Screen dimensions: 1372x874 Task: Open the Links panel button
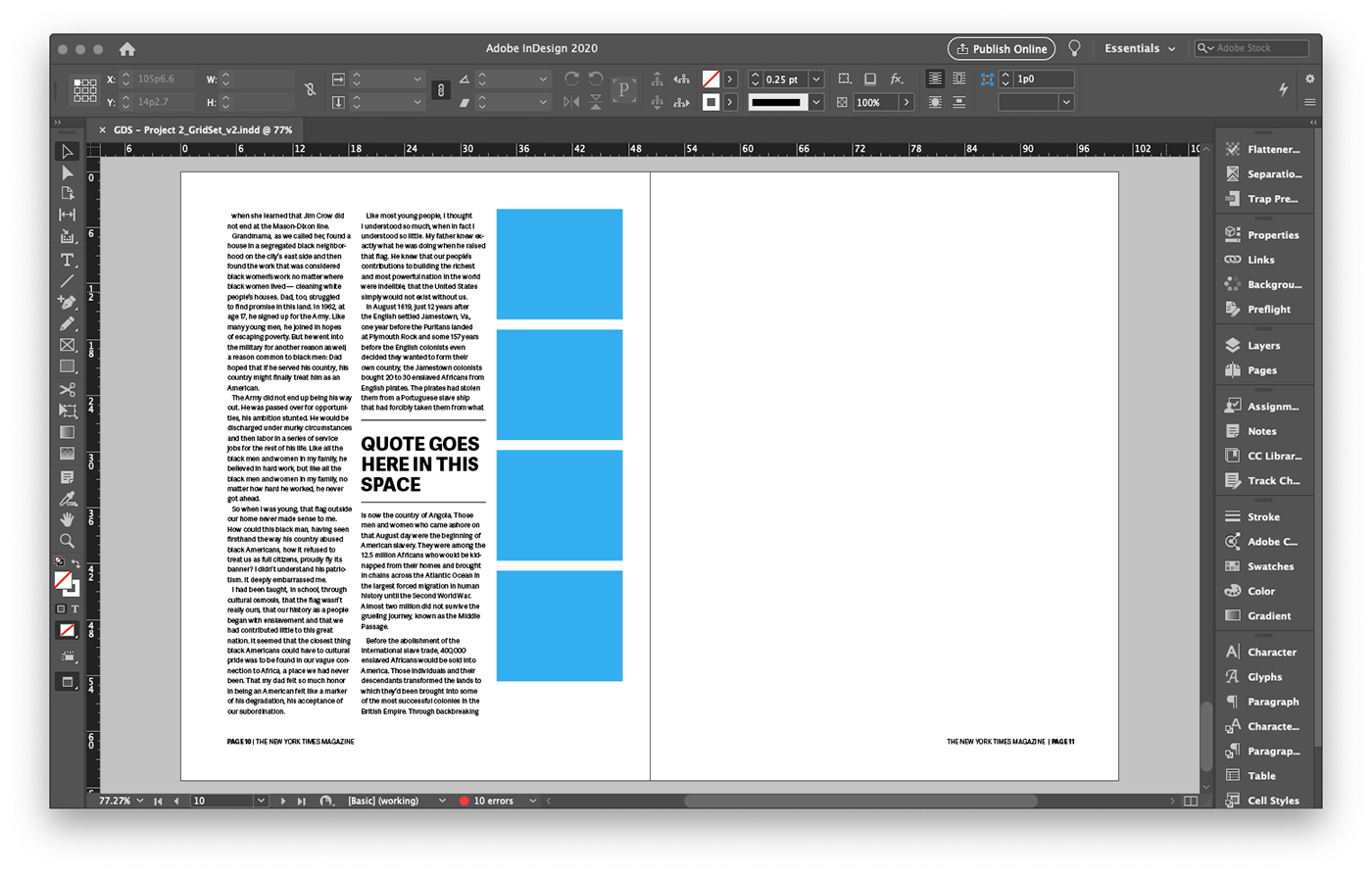click(x=1260, y=260)
